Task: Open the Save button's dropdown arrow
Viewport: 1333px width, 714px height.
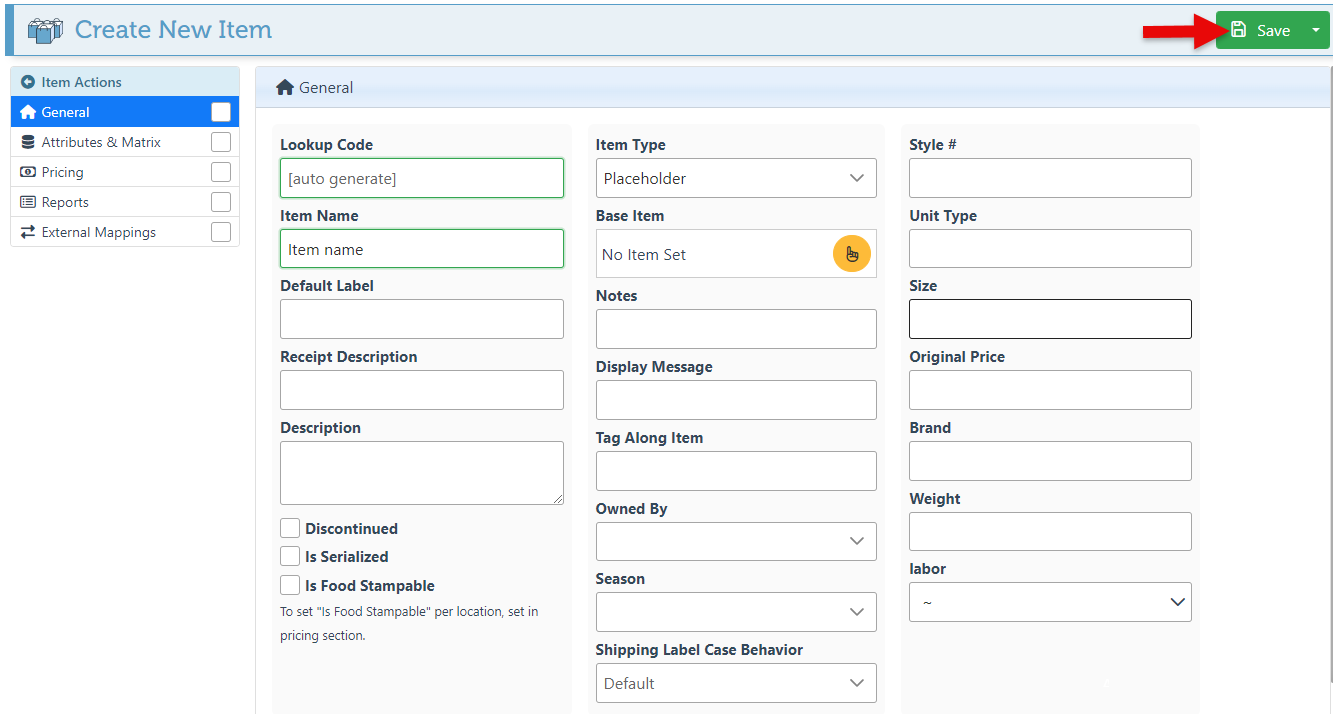Action: tap(1315, 30)
